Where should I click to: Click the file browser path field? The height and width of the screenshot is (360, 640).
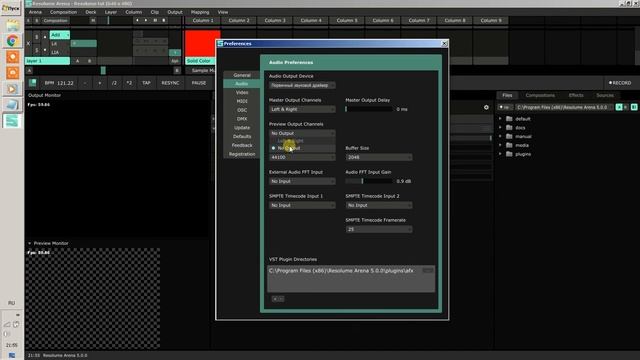(563, 107)
